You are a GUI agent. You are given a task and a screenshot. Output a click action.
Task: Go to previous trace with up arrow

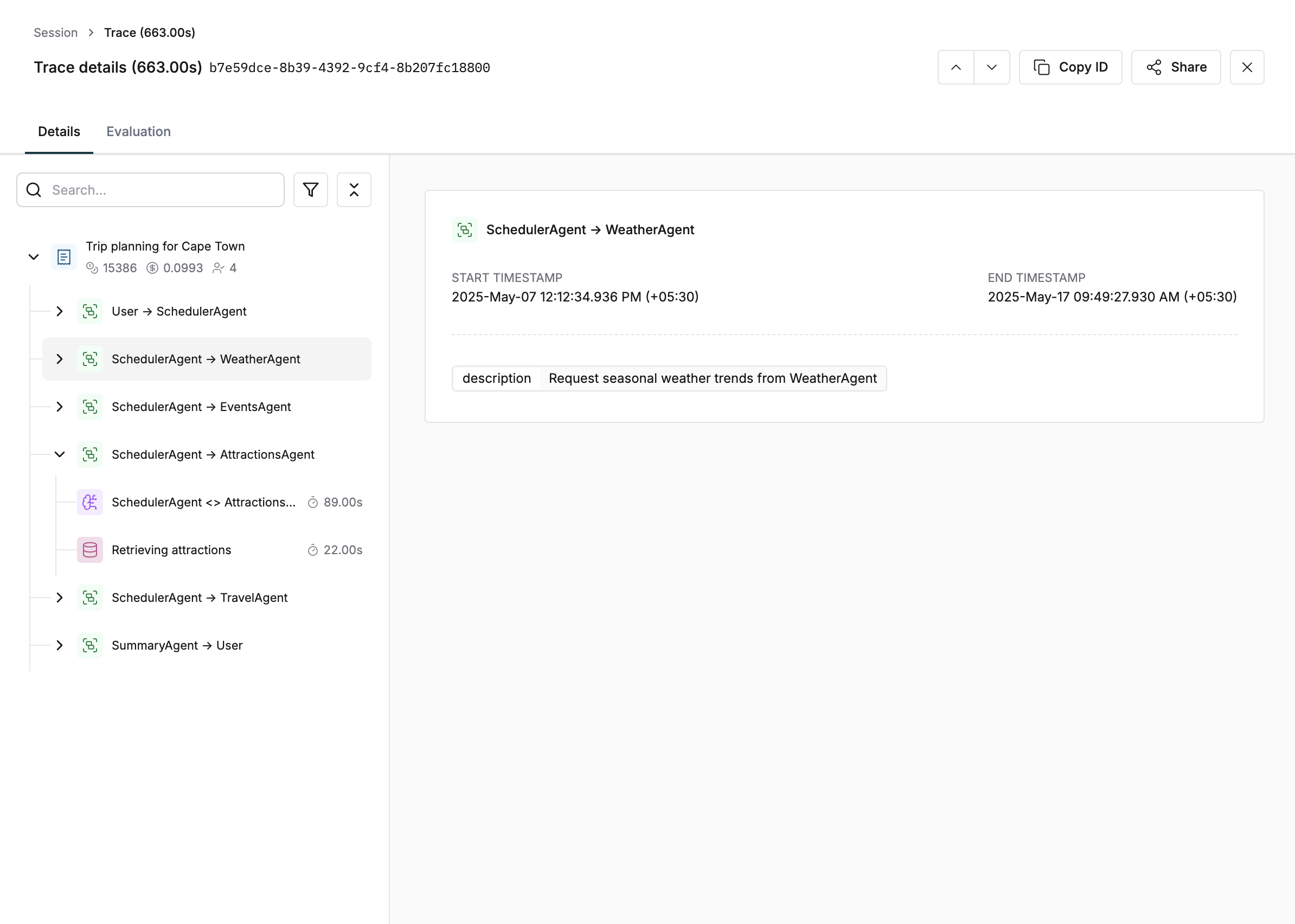point(956,67)
